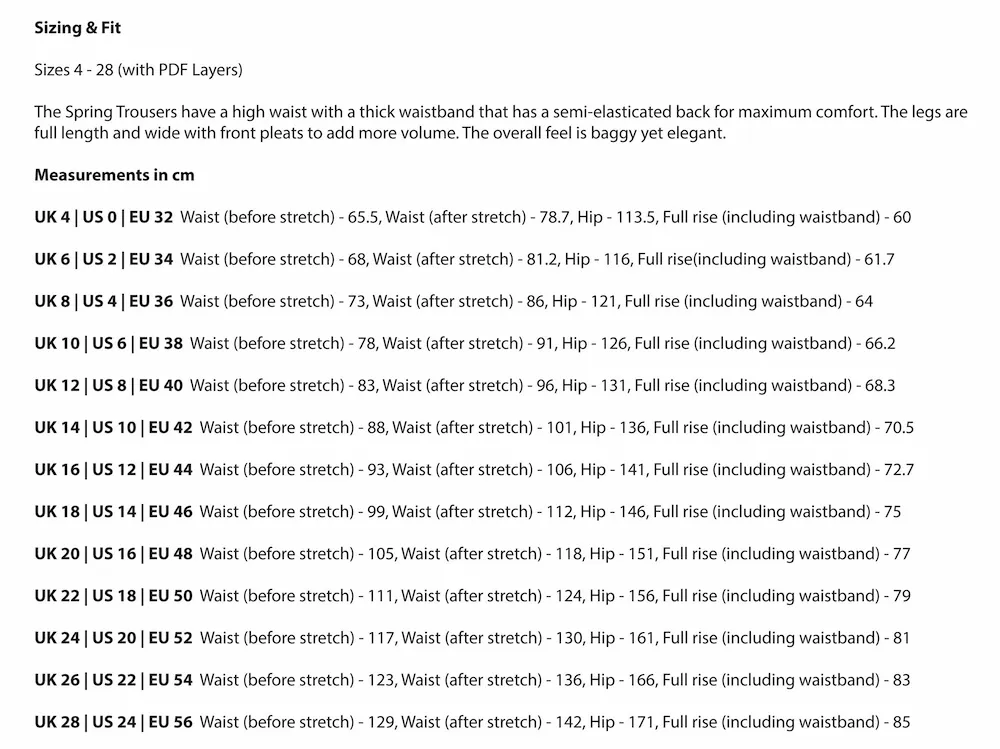Image resolution: width=1000 pixels, height=749 pixels.
Task: Click the Sizing & Fit heading
Action: (x=77, y=28)
